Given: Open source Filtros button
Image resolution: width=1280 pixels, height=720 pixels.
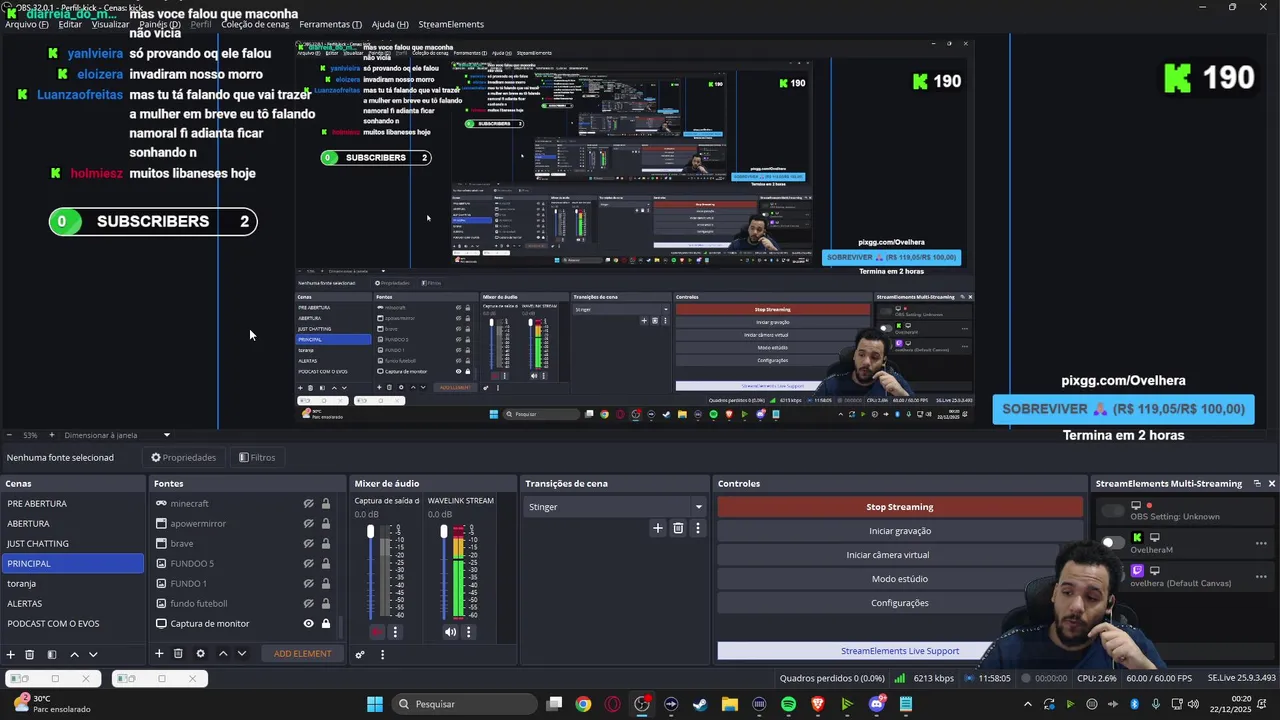Looking at the screenshot, I should [x=257, y=458].
